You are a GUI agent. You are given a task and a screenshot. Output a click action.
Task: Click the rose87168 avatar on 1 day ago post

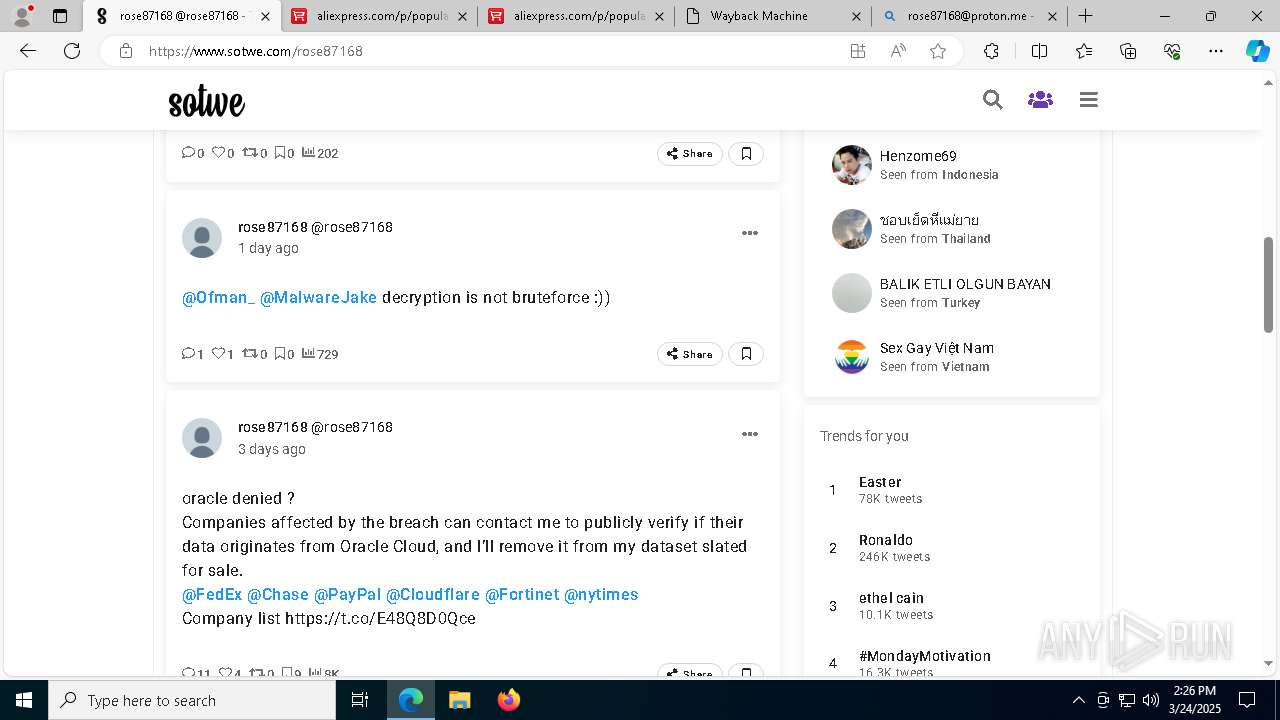point(202,238)
